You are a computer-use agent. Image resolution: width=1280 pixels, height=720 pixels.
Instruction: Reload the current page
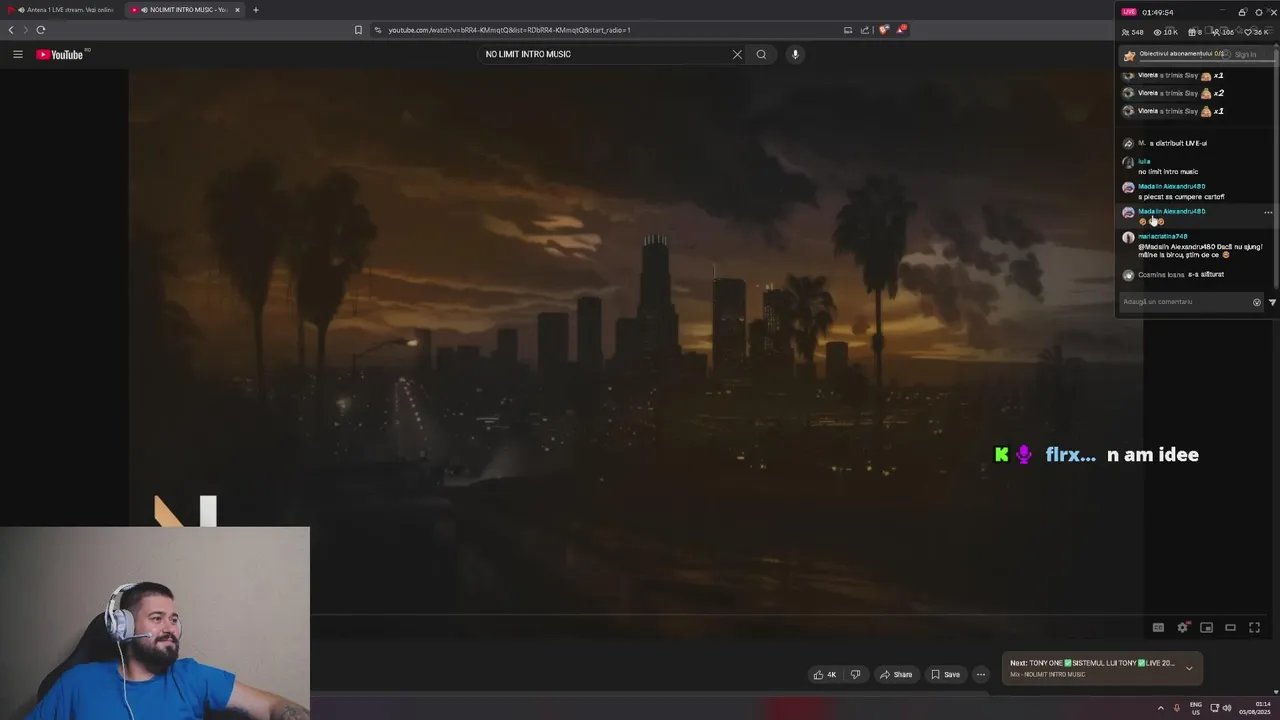[41, 30]
